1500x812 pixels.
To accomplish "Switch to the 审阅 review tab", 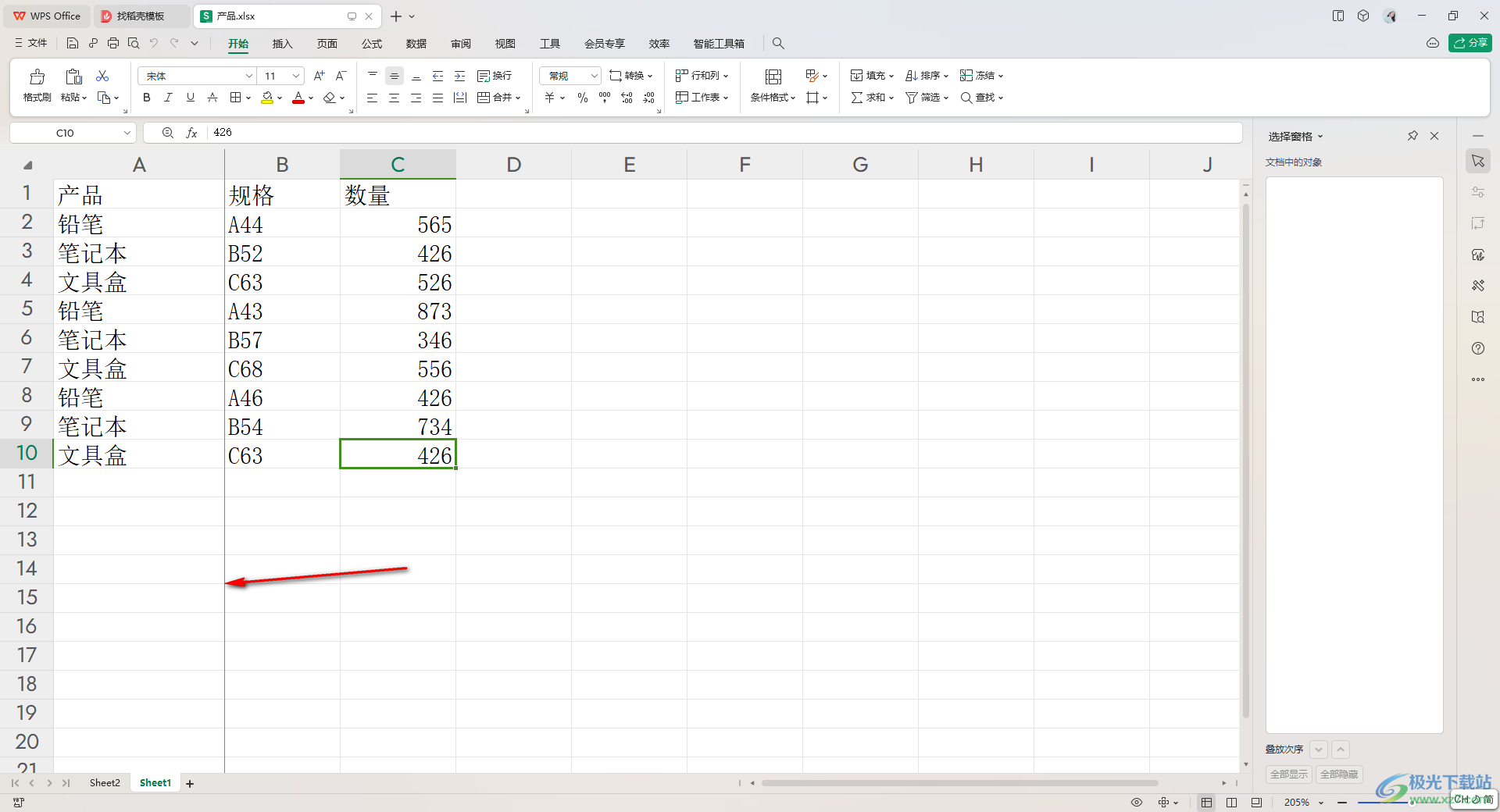I will [461, 44].
